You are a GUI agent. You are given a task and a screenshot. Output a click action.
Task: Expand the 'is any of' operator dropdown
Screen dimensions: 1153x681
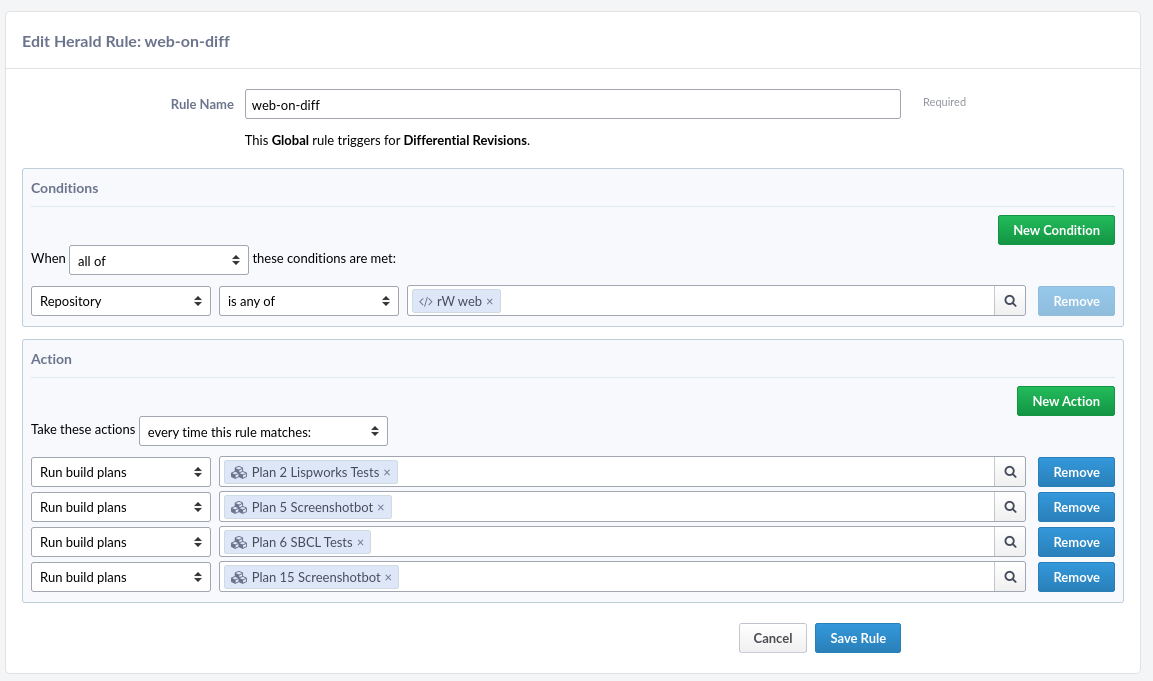pos(308,301)
